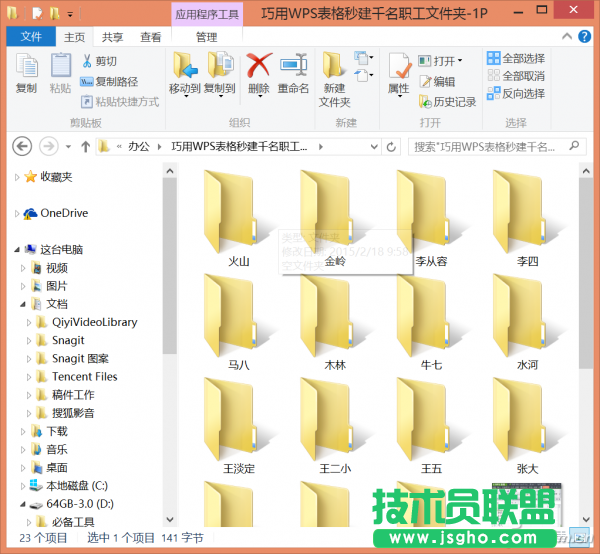600x554 pixels.
Task: Select 本地磁盘 (C:) in the tree
Action: point(77,486)
